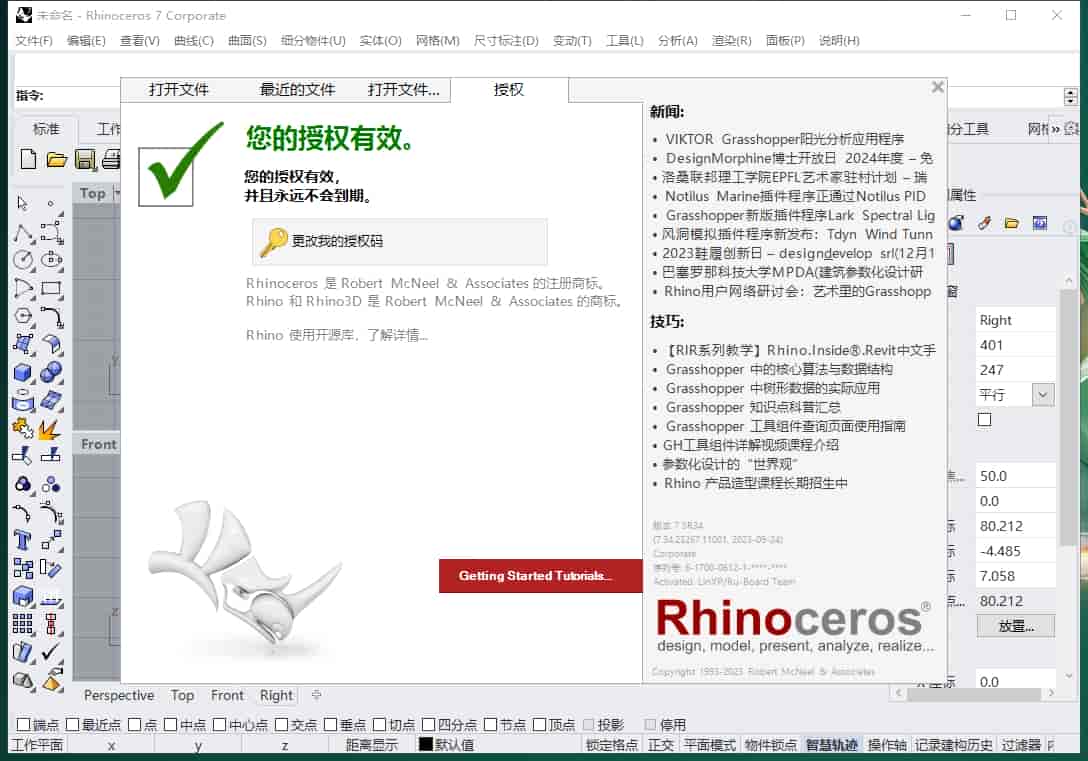Click the Save icon in the toolbar
Screen dimensions: 1088x761
coord(84,158)
